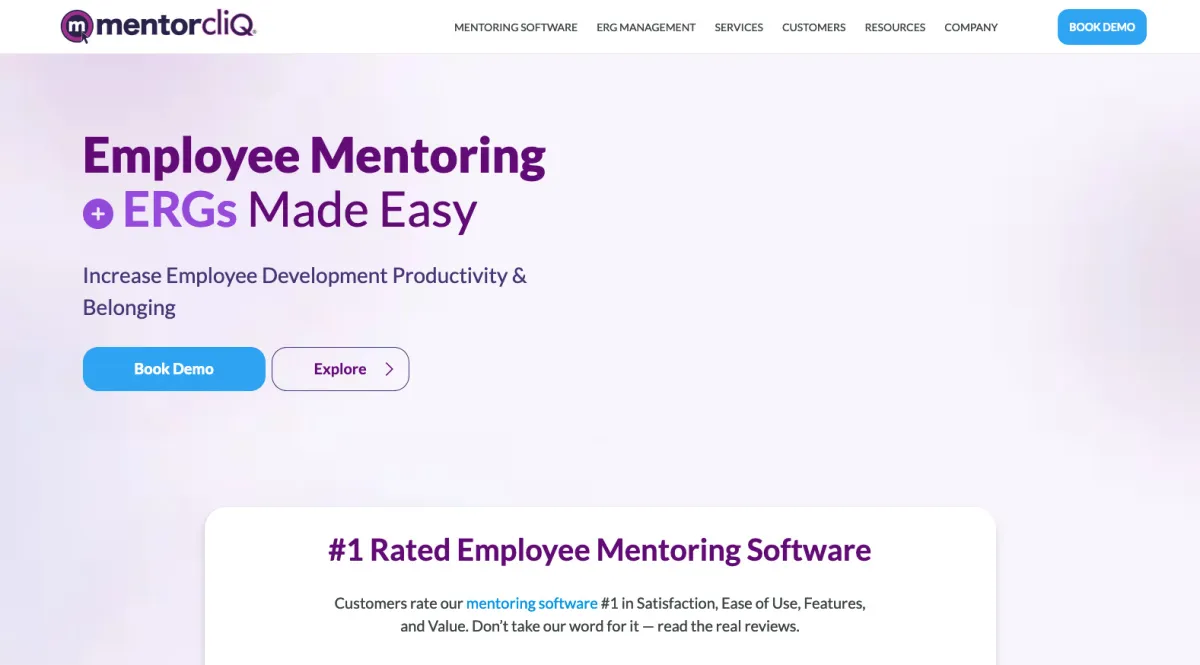
Task: Open the ERG Management dropdown
Action: click(x=645, y=27)
